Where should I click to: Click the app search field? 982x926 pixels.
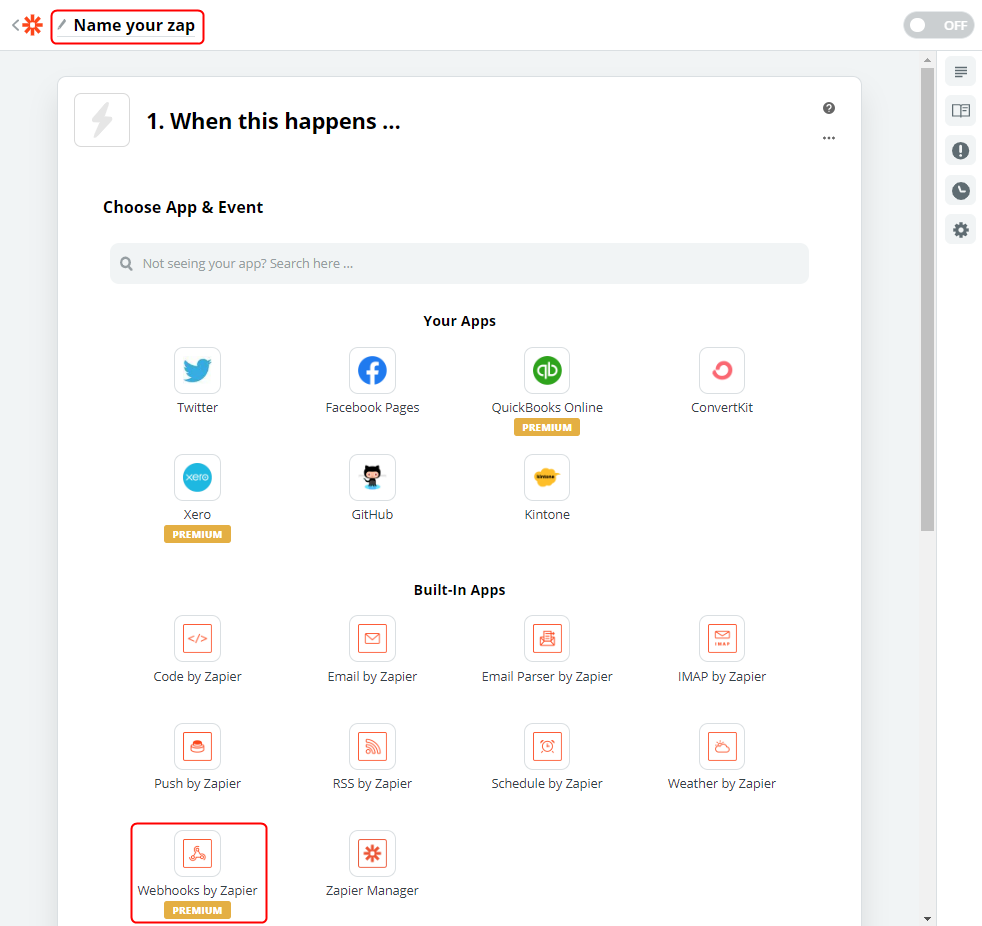pyautogui.click(x=459, y=264)
